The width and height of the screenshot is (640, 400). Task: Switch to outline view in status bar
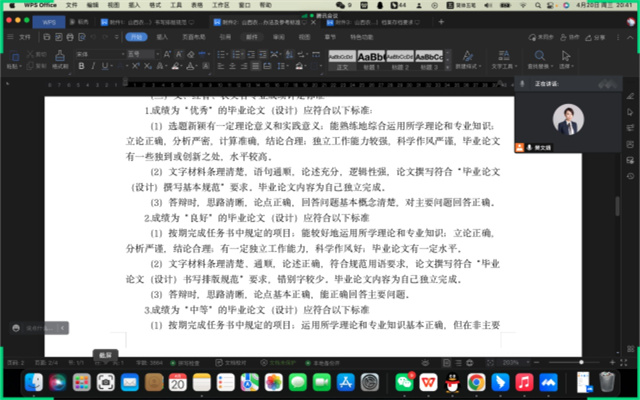[458, 362]
